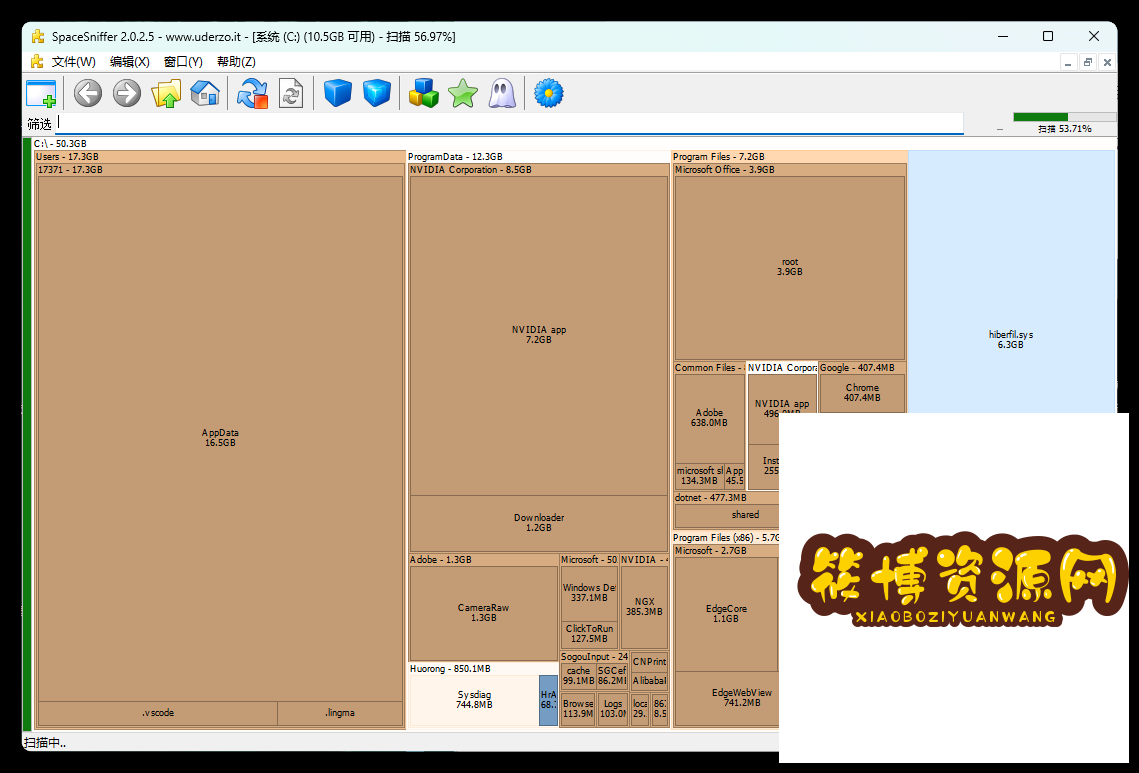Select the .lingma folder block
Viewport: 1139px width, 773px height.
click(340, 713)
